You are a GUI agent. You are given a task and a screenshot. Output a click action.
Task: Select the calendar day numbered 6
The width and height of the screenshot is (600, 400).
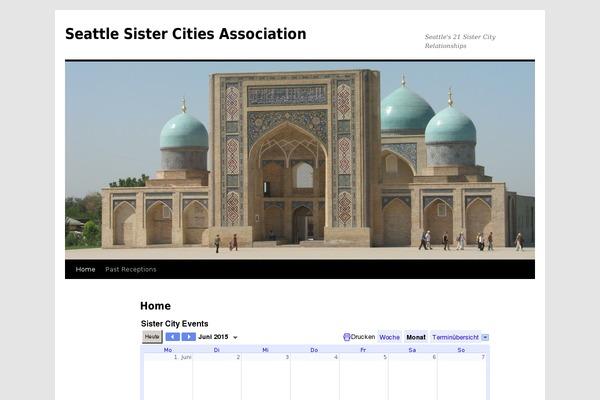(x=413, y=377)
